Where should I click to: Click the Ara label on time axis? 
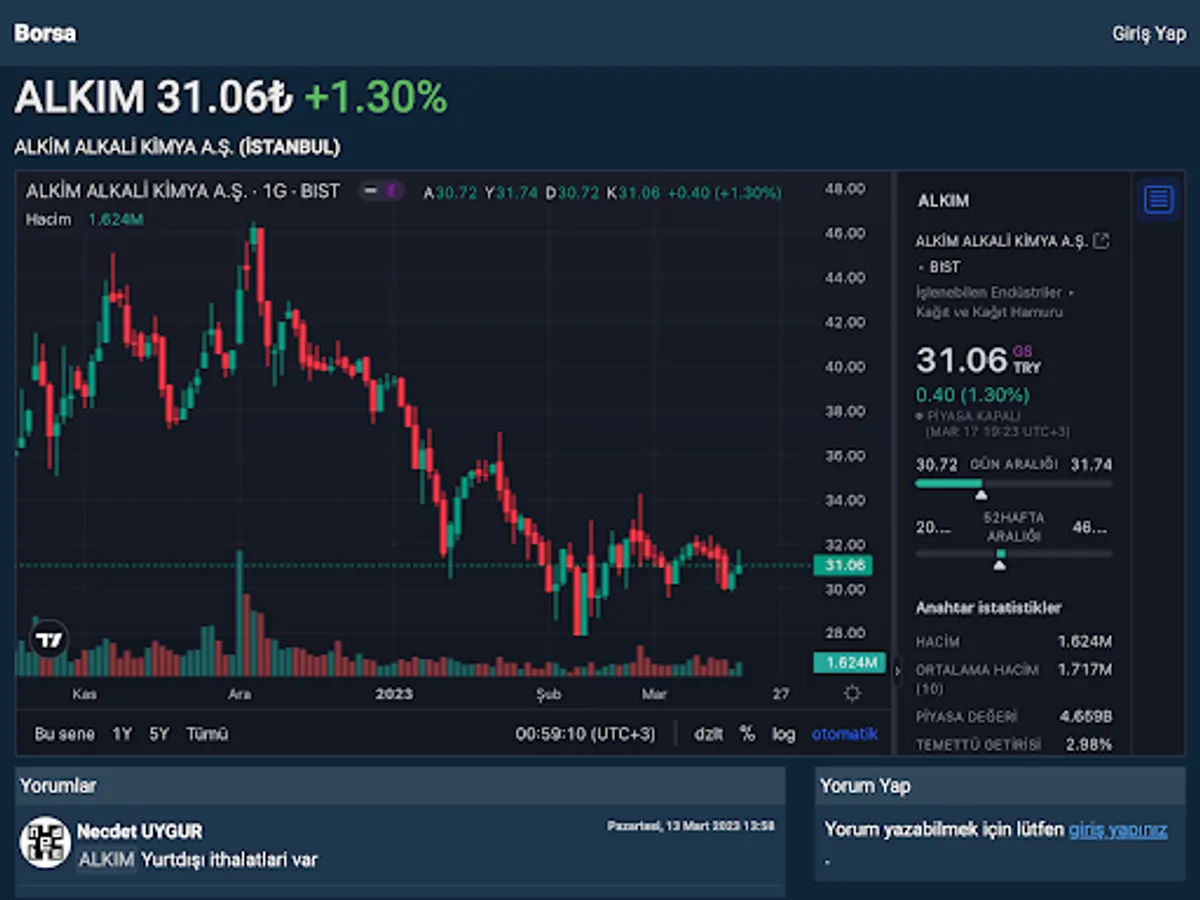pyautogui.click(x=240, y=693)
